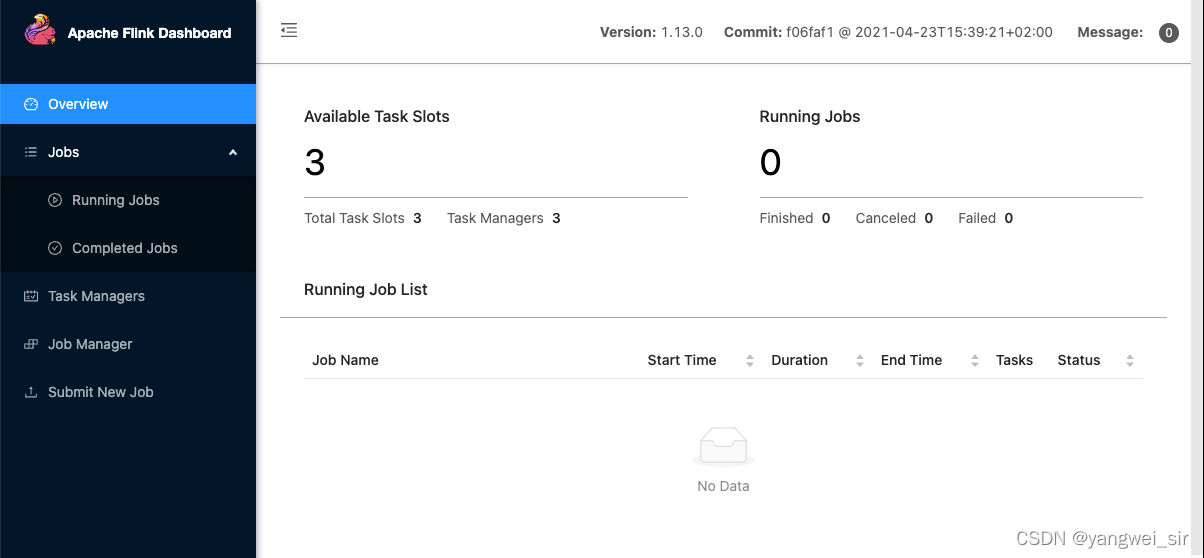
Task: Click the Available Task Slots heading
Action: [377, 116]
